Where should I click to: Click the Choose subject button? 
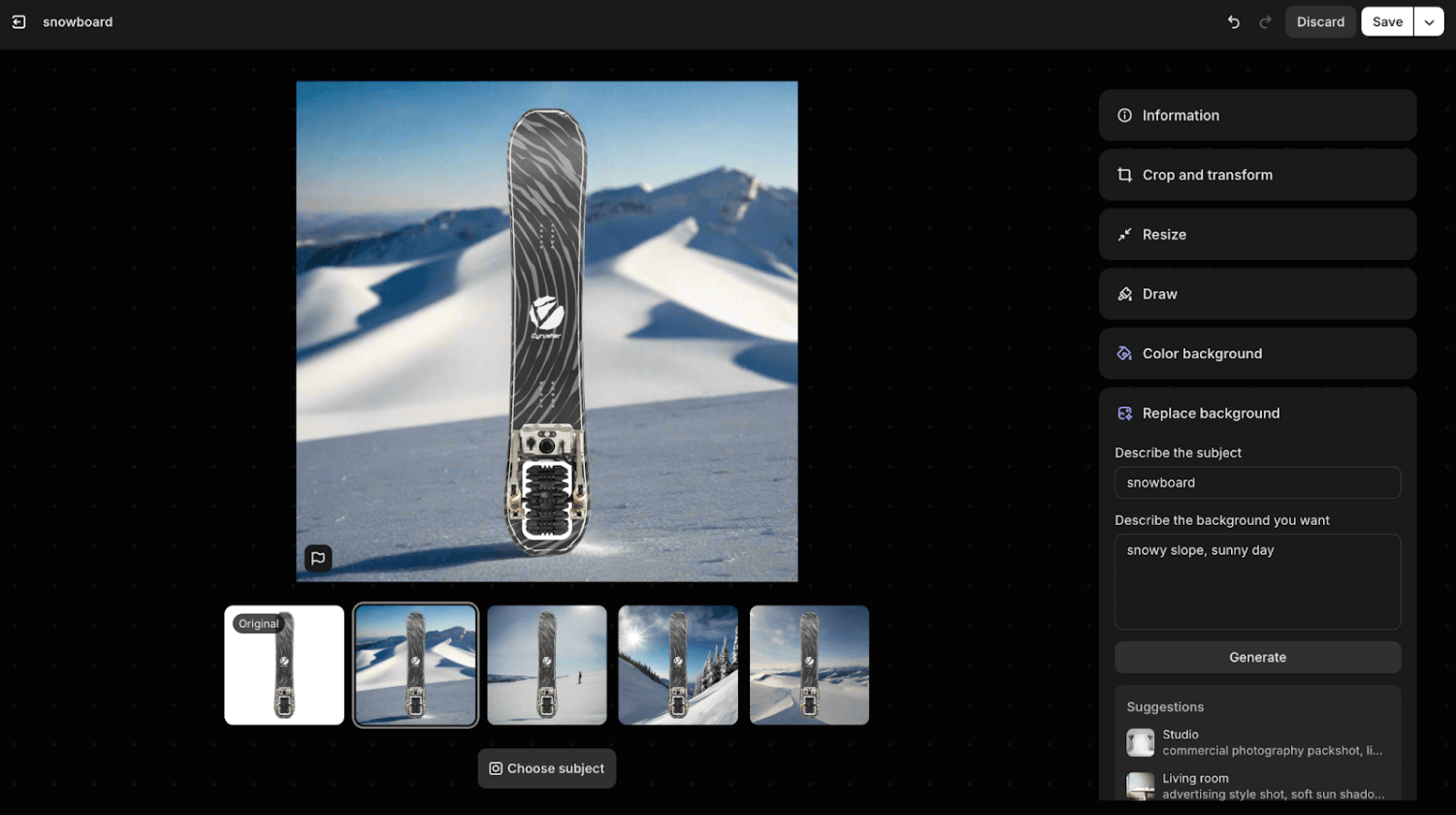coord(546,768)
